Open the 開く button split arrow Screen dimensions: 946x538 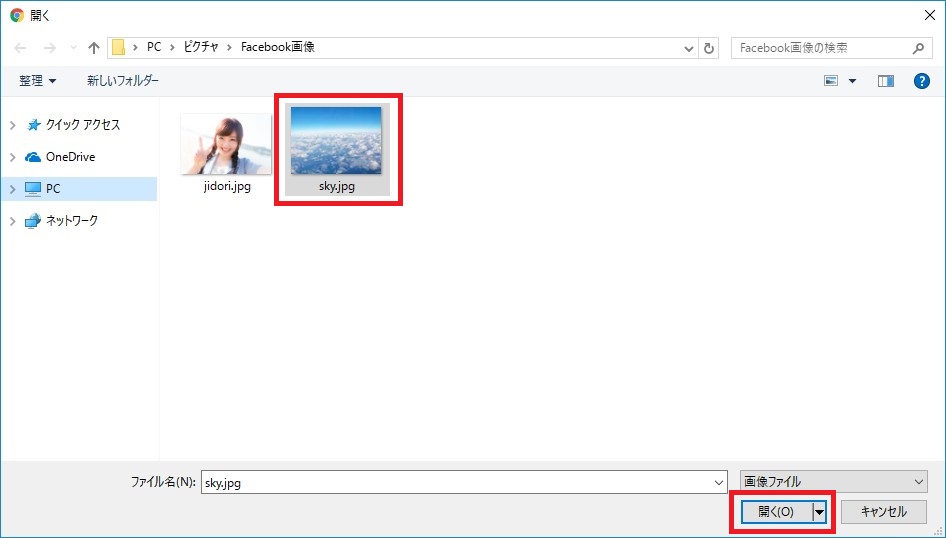click(x=819, y=512)
